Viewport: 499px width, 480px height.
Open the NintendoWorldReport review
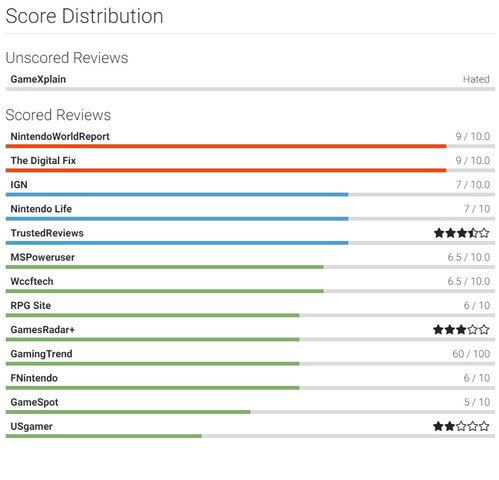60,136
